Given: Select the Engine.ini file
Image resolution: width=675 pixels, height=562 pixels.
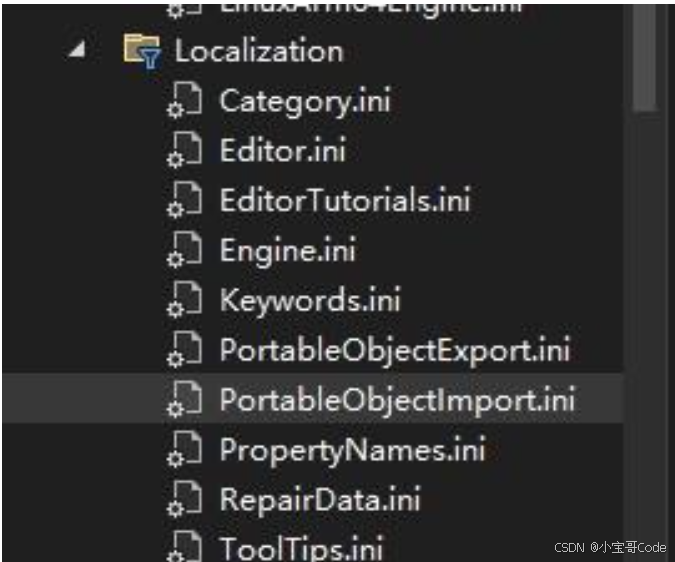Looking at the screenshot, I should click(288, 251).
